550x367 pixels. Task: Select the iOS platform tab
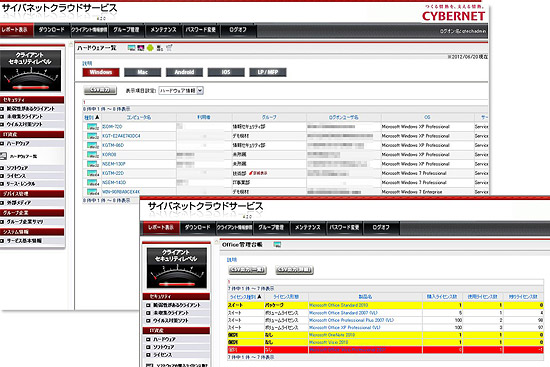click(x=226, y=72)
